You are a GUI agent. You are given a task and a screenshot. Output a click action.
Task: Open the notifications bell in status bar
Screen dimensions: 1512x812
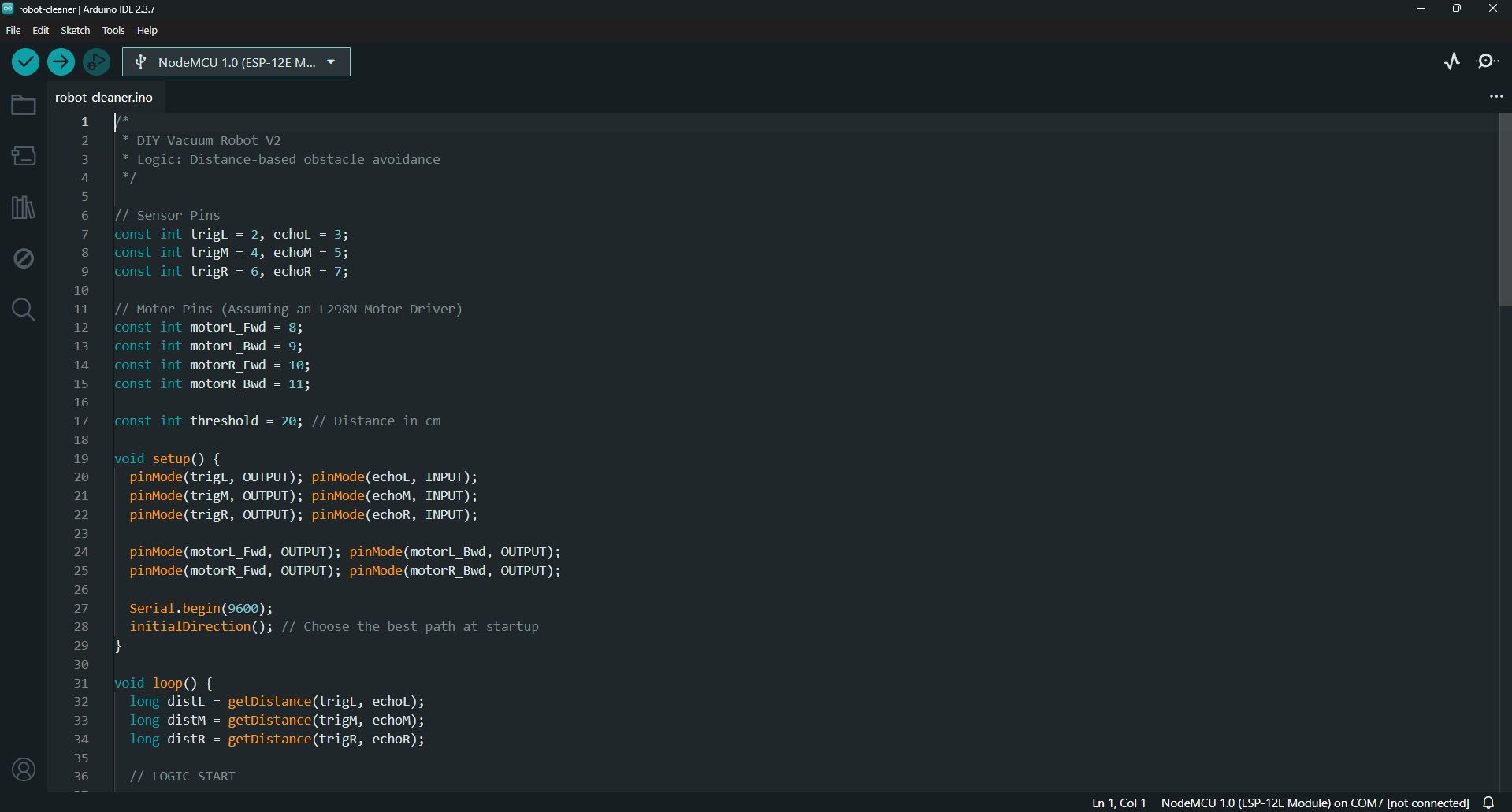click(1488, 803)
